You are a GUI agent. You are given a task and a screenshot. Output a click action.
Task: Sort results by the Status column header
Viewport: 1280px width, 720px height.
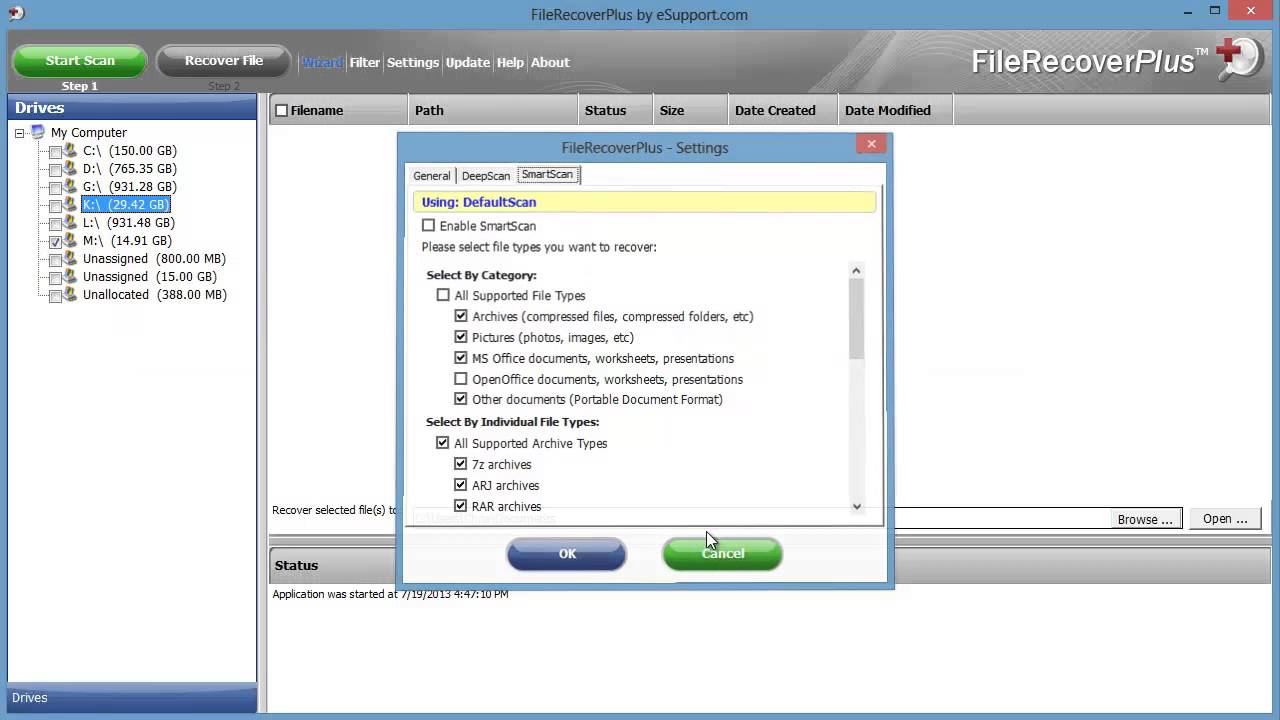[x=615, y=111]
